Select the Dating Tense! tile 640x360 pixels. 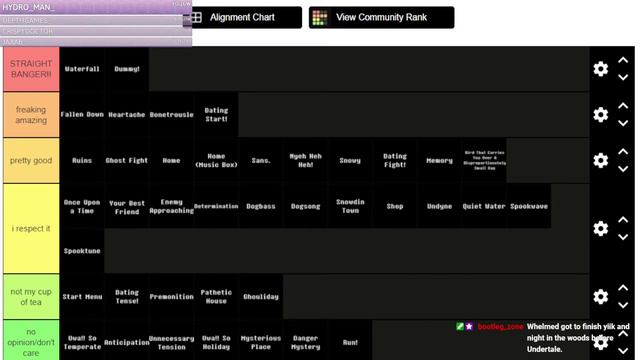coord(127,297)
